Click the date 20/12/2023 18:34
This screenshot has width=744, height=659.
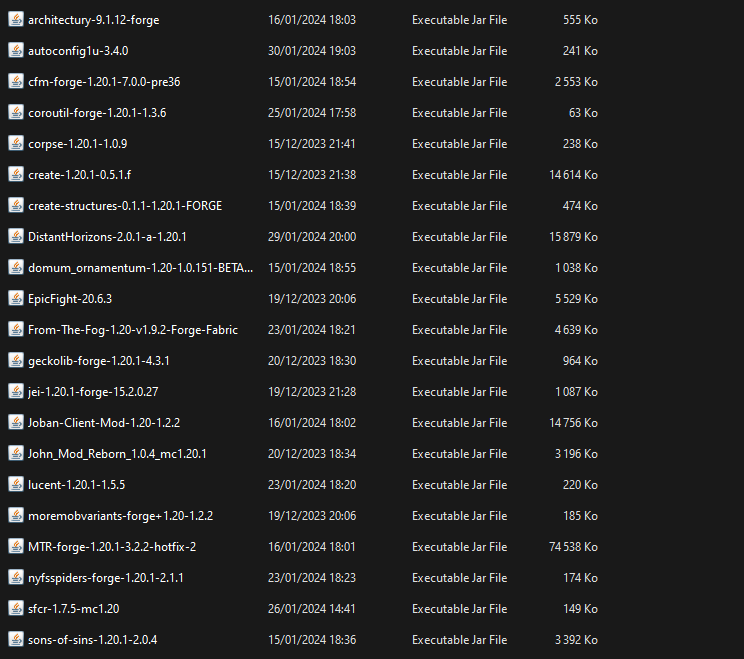tap(312, 454)
